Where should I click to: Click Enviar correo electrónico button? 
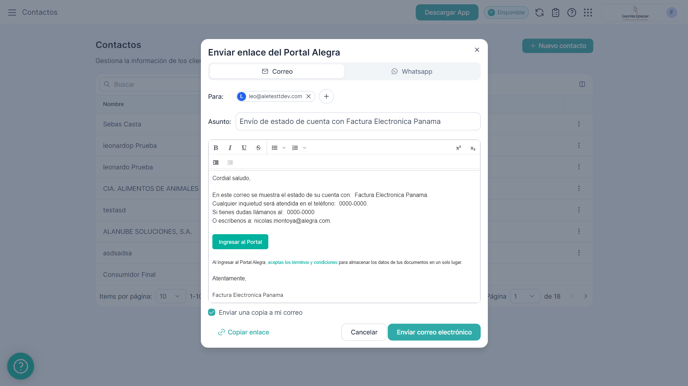[434, 332]
